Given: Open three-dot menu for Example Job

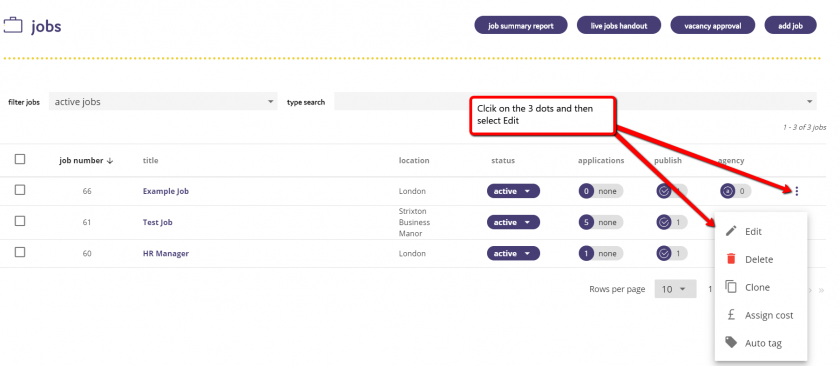Looking at the screenshot, I should coord(797,191).
